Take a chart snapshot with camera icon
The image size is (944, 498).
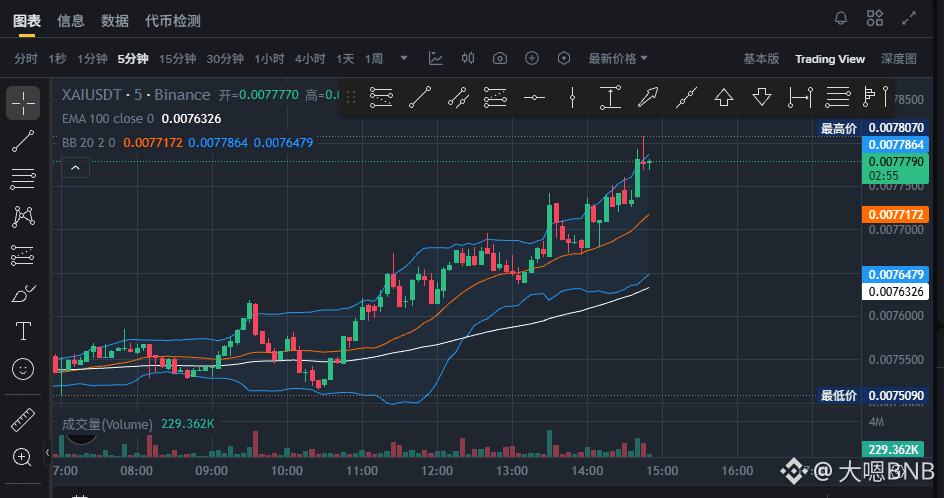click(x=500, y=58)
